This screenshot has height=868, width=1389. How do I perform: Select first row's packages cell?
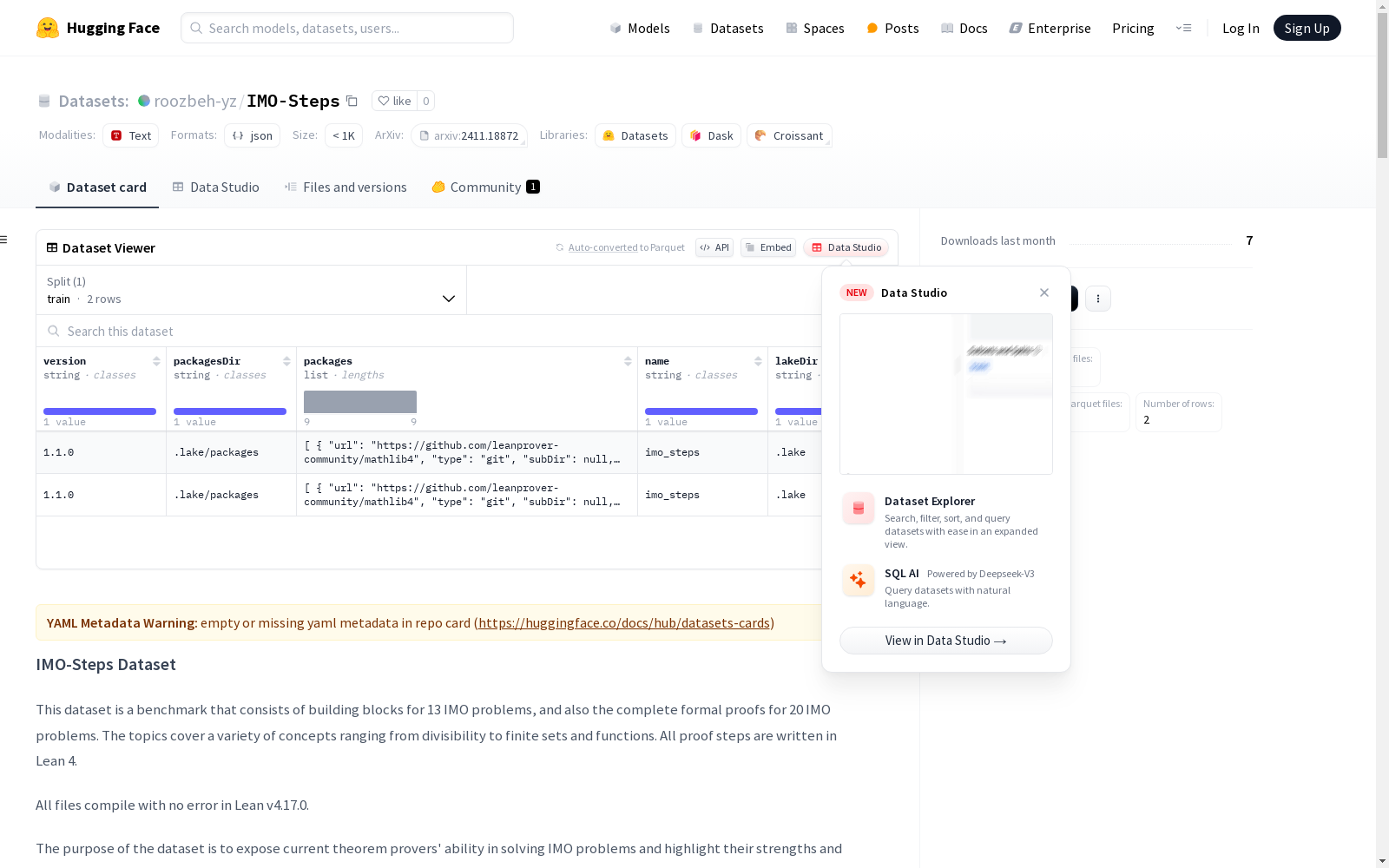coord(467,452)
